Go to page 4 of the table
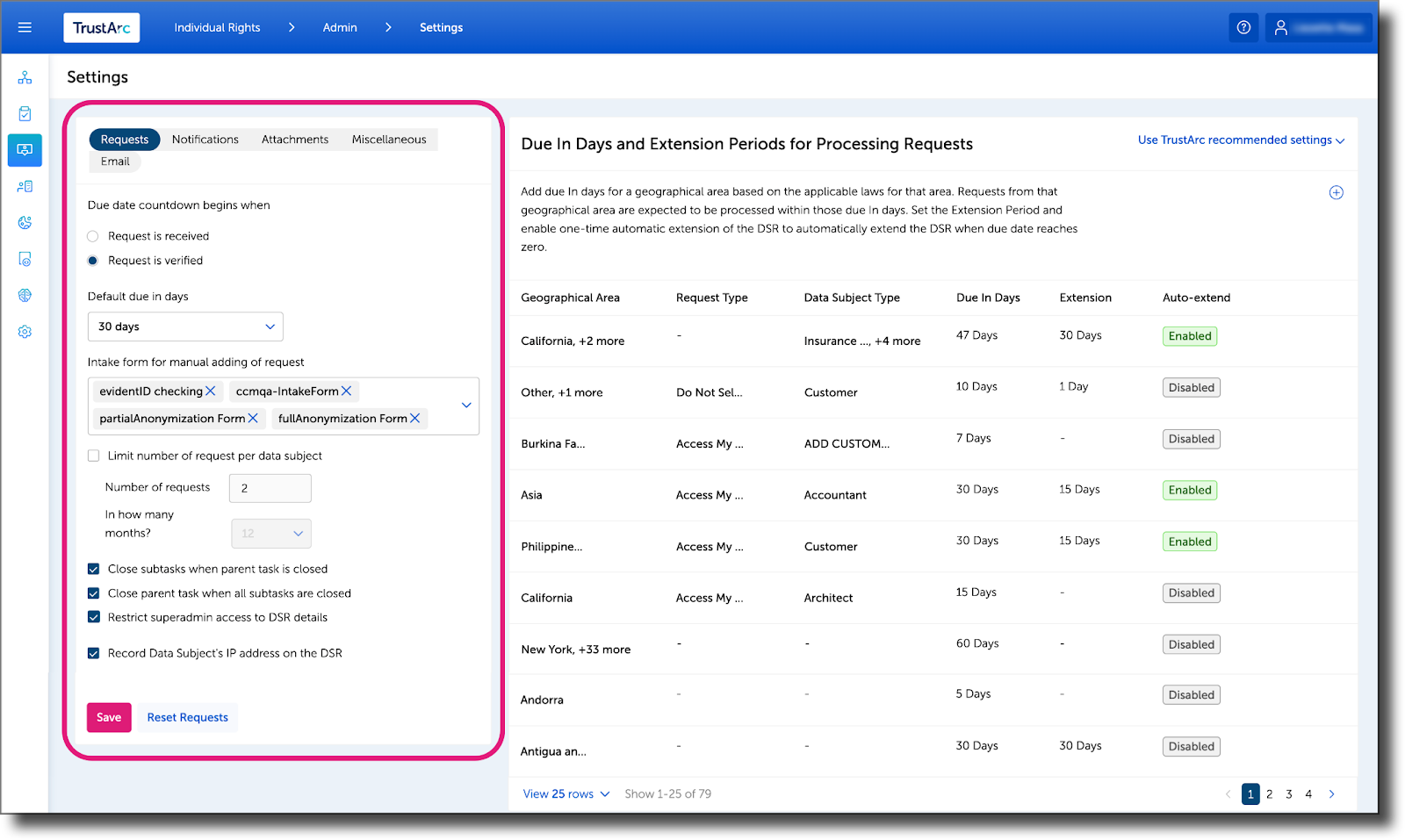The height and width of the screenshot is (840, 1405). point(1308,793)
